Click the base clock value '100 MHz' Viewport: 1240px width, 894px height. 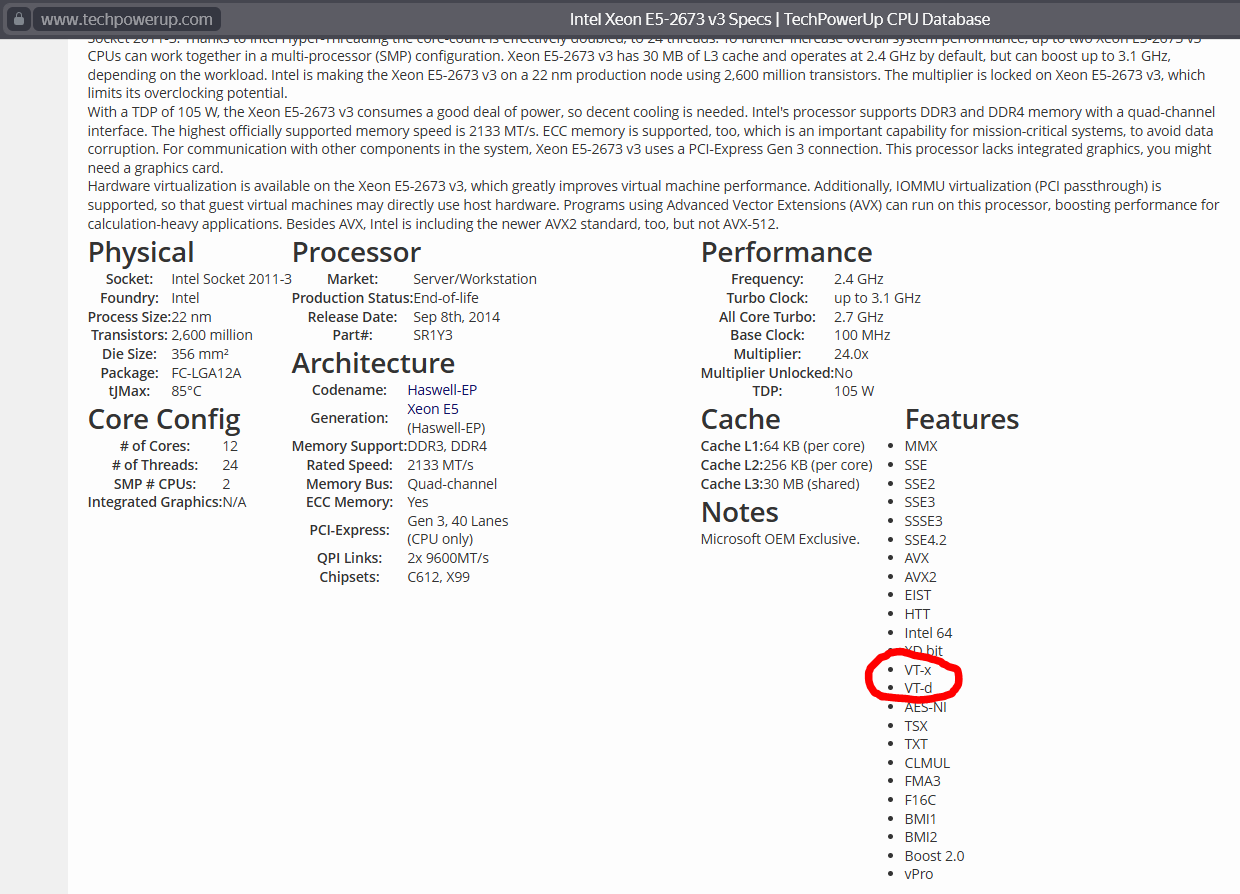click(x=862, y=335)
